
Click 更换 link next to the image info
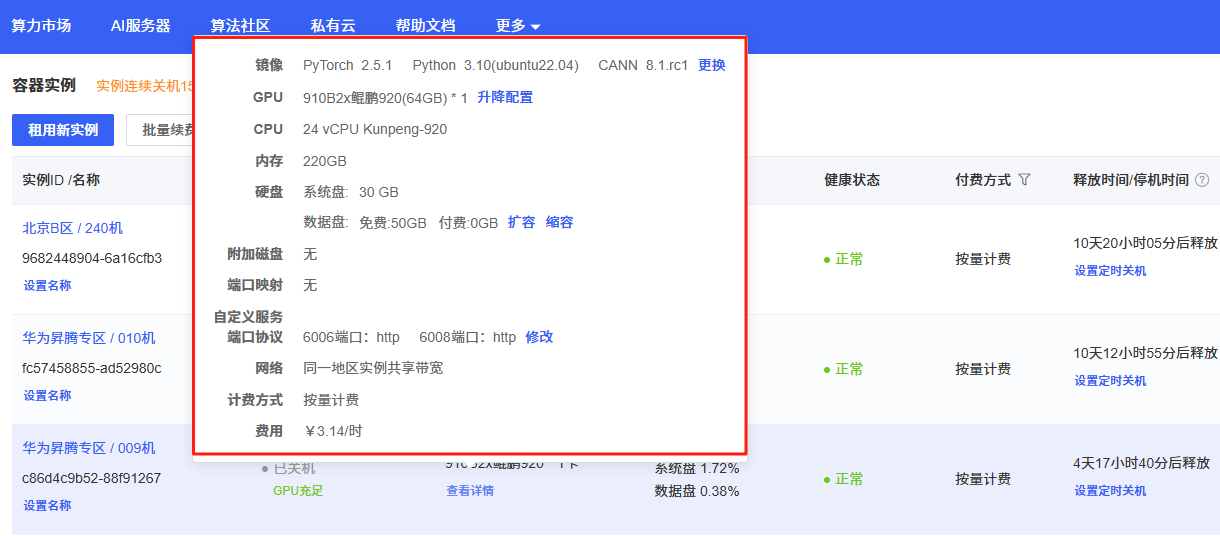coord(712,65)
